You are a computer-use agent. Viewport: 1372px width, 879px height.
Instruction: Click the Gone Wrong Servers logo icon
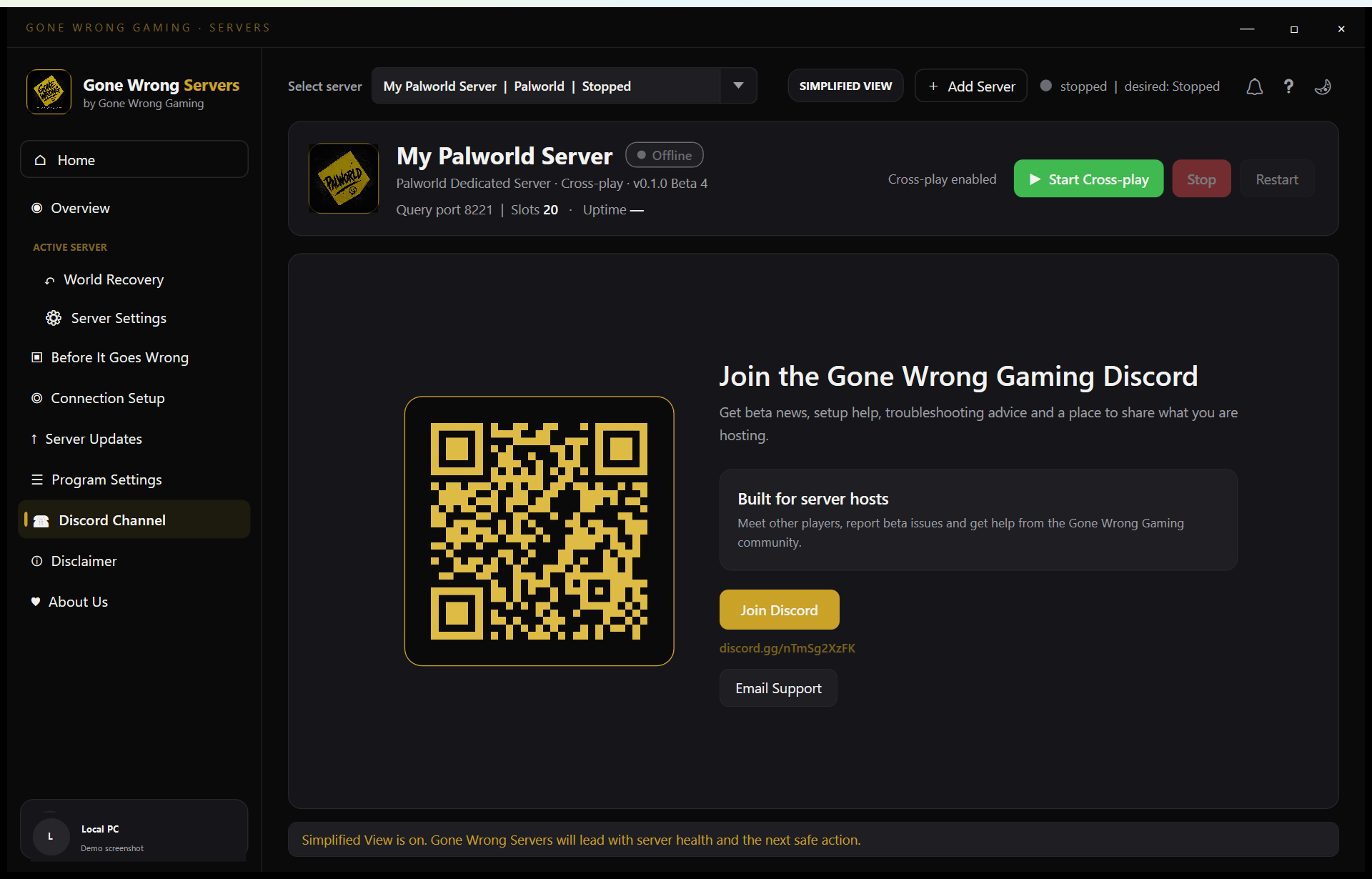(49, 91)
